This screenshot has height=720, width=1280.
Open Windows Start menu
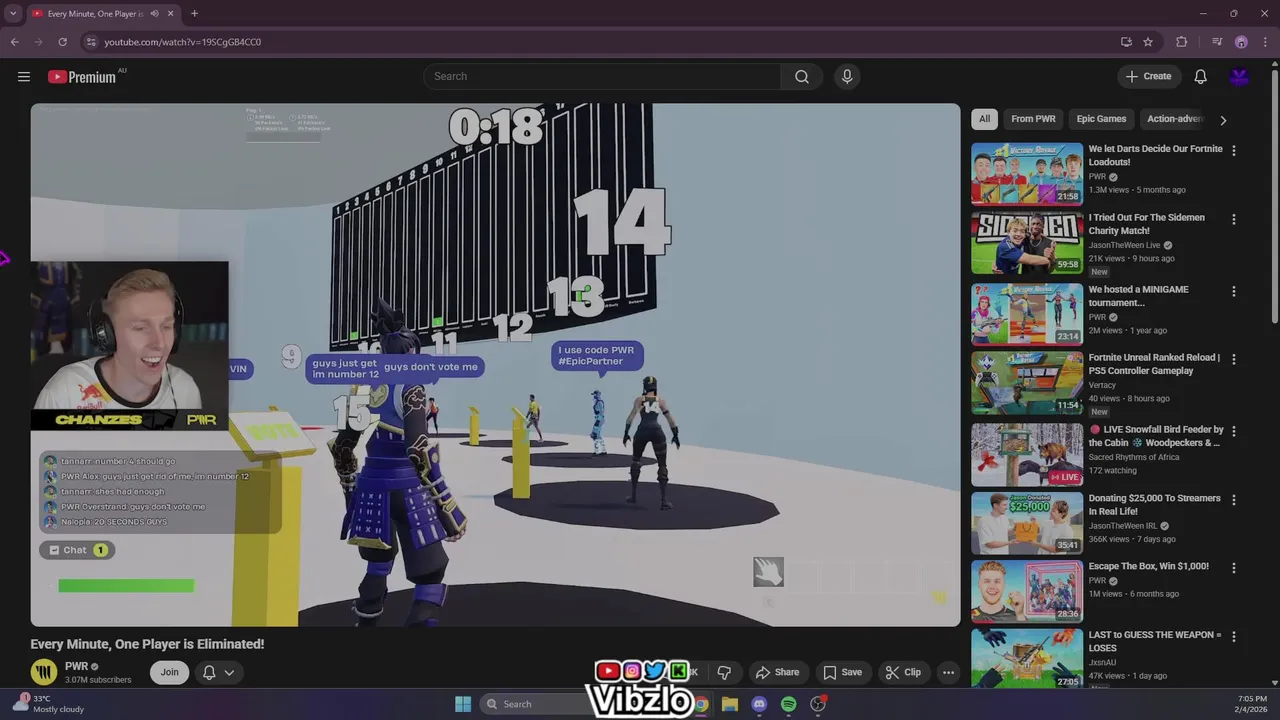click(463, 704)
